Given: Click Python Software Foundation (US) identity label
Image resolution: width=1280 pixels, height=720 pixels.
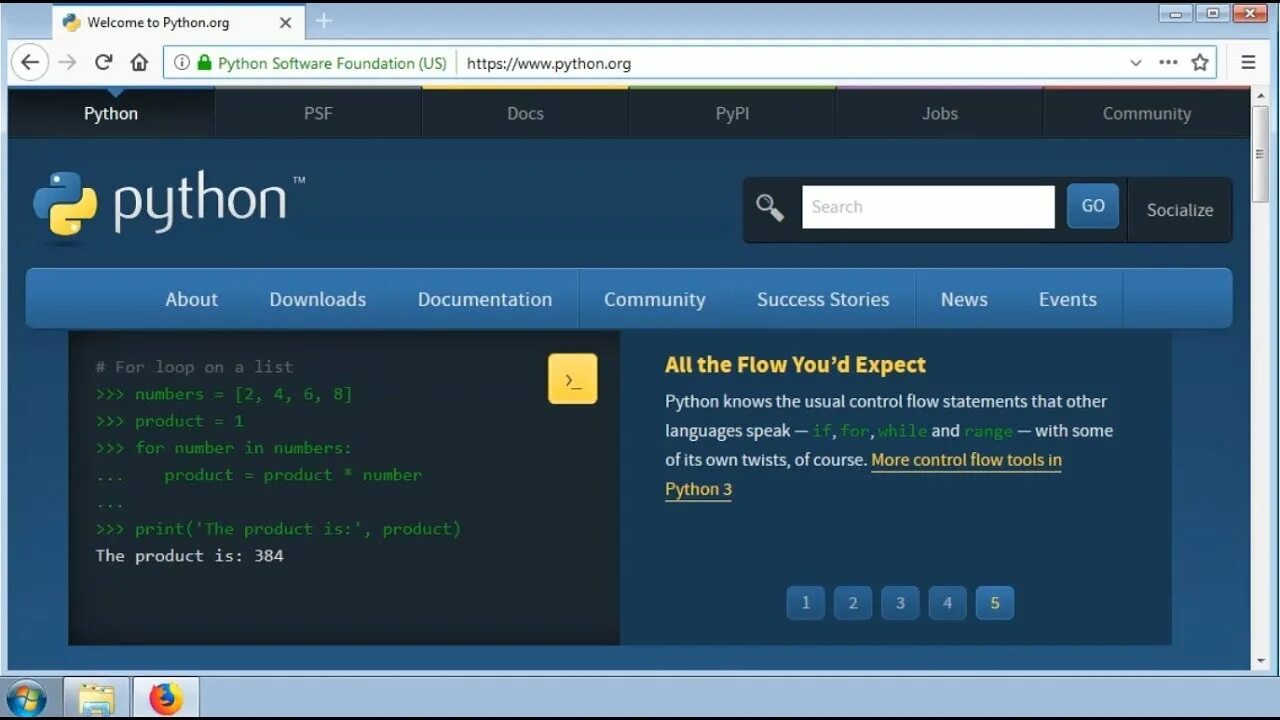Looking at the screenshot, I should 332,63.
